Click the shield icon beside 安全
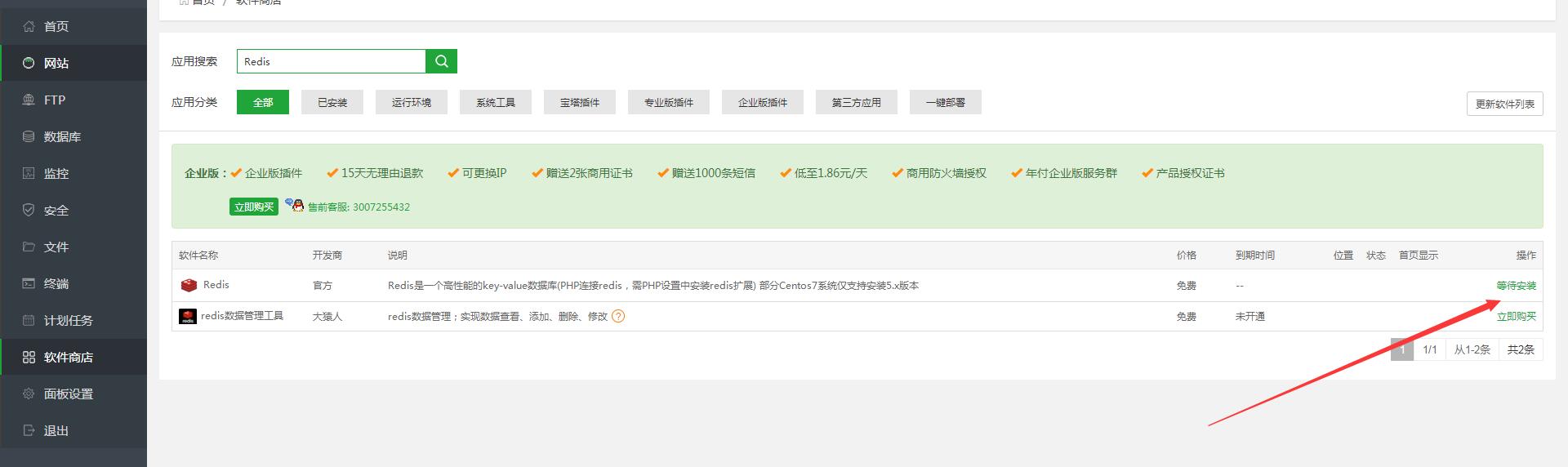 29,210
